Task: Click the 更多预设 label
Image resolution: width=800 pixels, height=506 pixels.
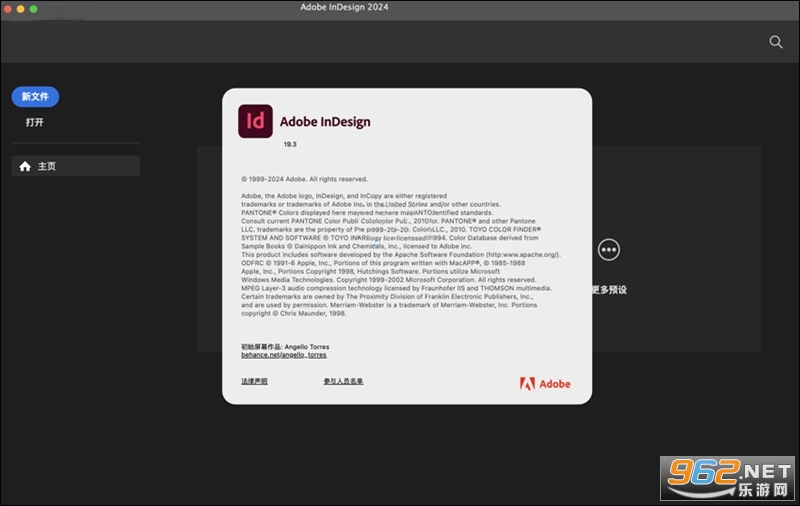Action: 609,290
